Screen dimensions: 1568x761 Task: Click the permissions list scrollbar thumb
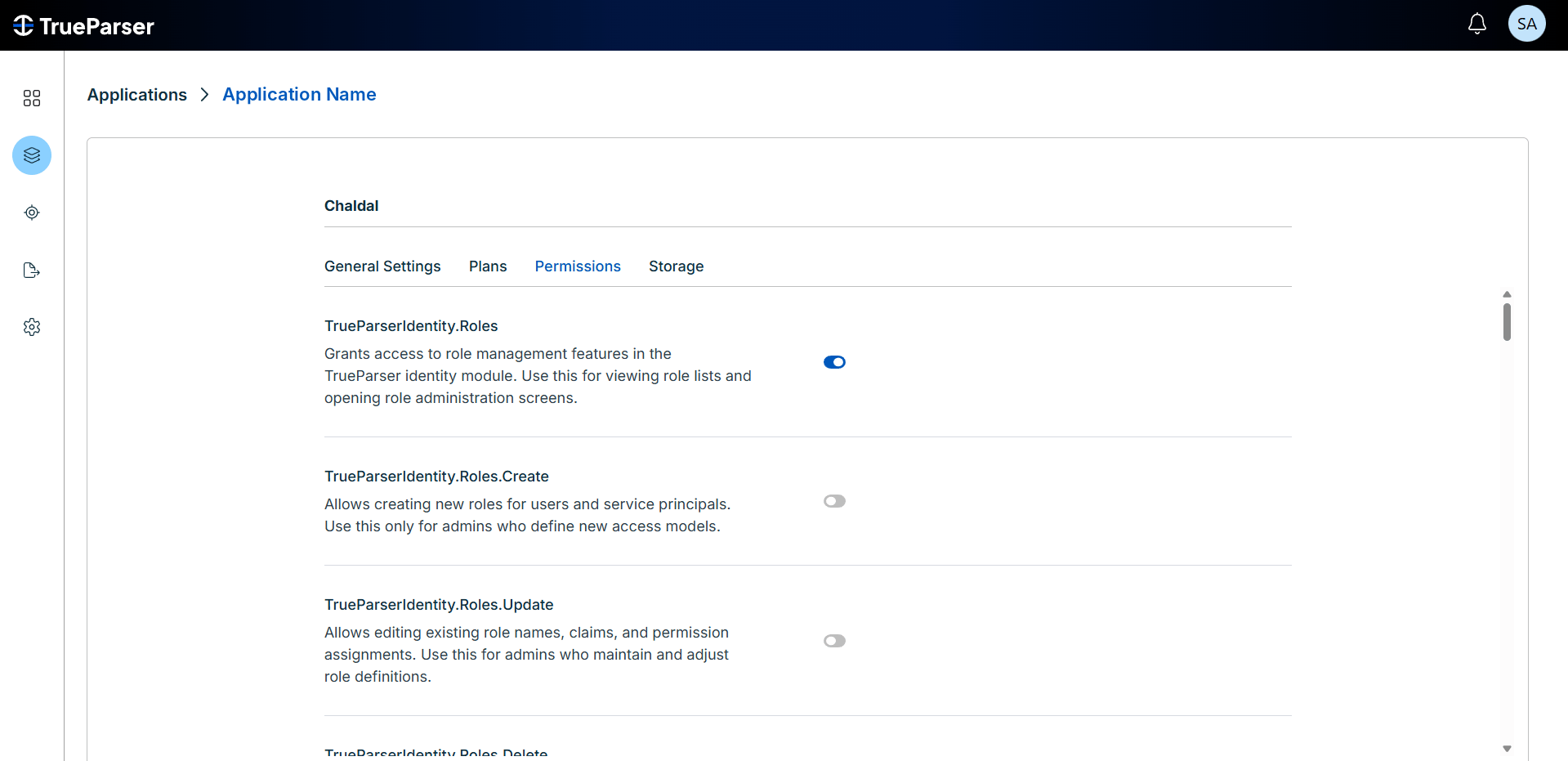1507,322
